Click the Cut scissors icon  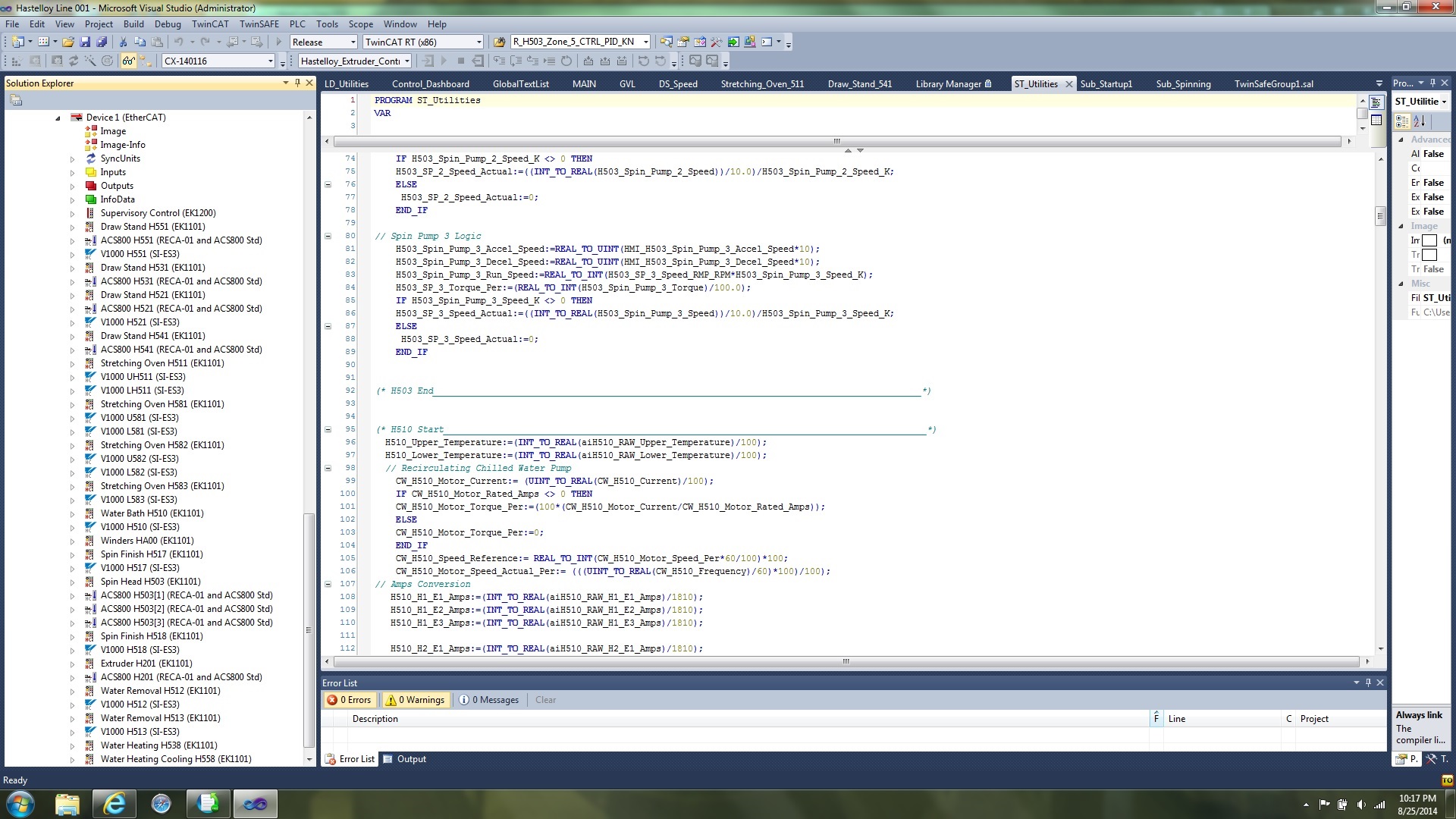tap(123, 42)
